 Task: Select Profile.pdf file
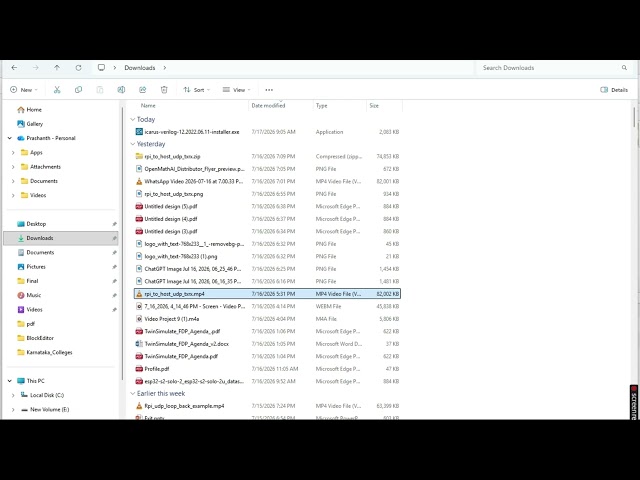pyautogui.click(x=267, y=369)
